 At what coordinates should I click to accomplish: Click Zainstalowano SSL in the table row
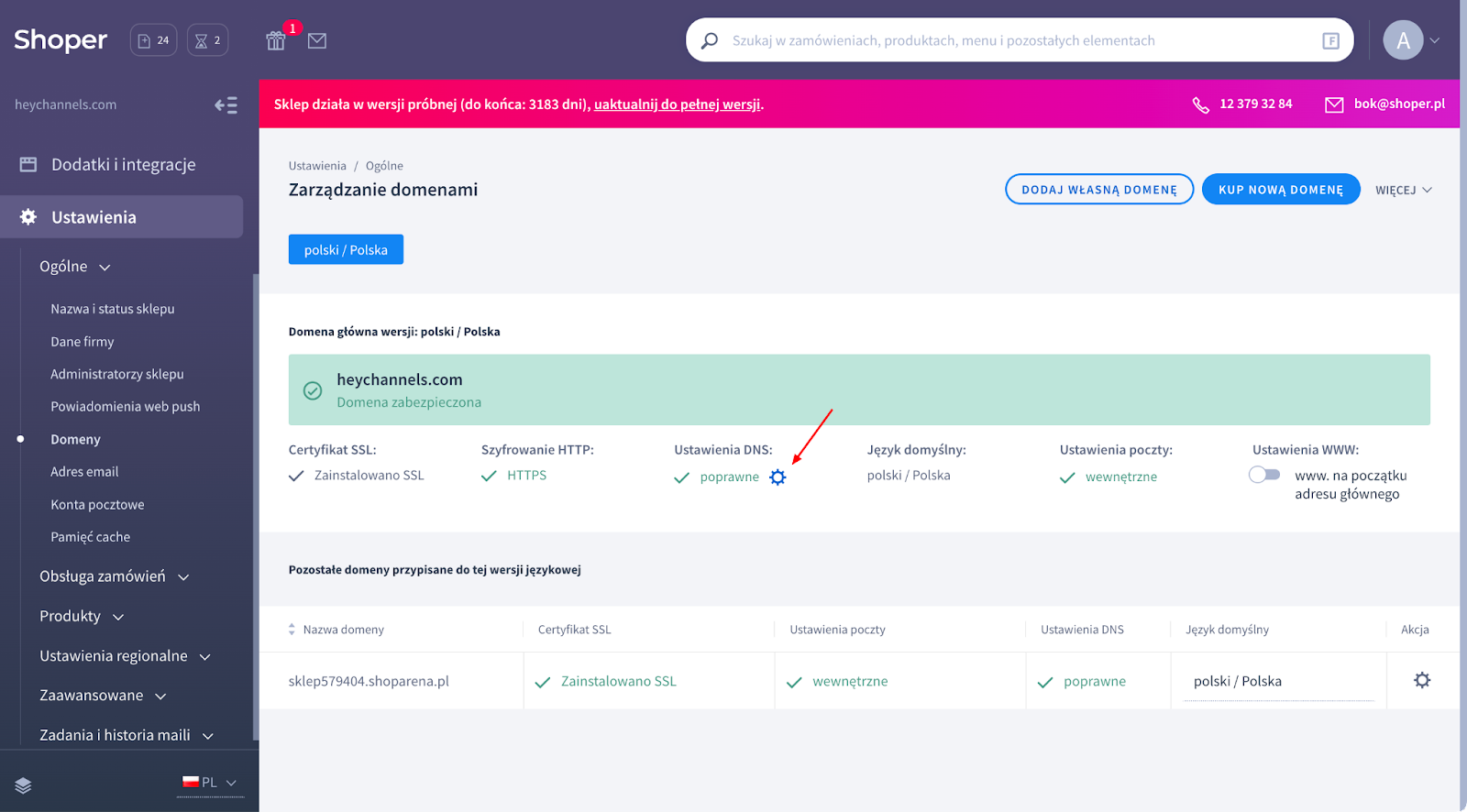click(618, 682)
